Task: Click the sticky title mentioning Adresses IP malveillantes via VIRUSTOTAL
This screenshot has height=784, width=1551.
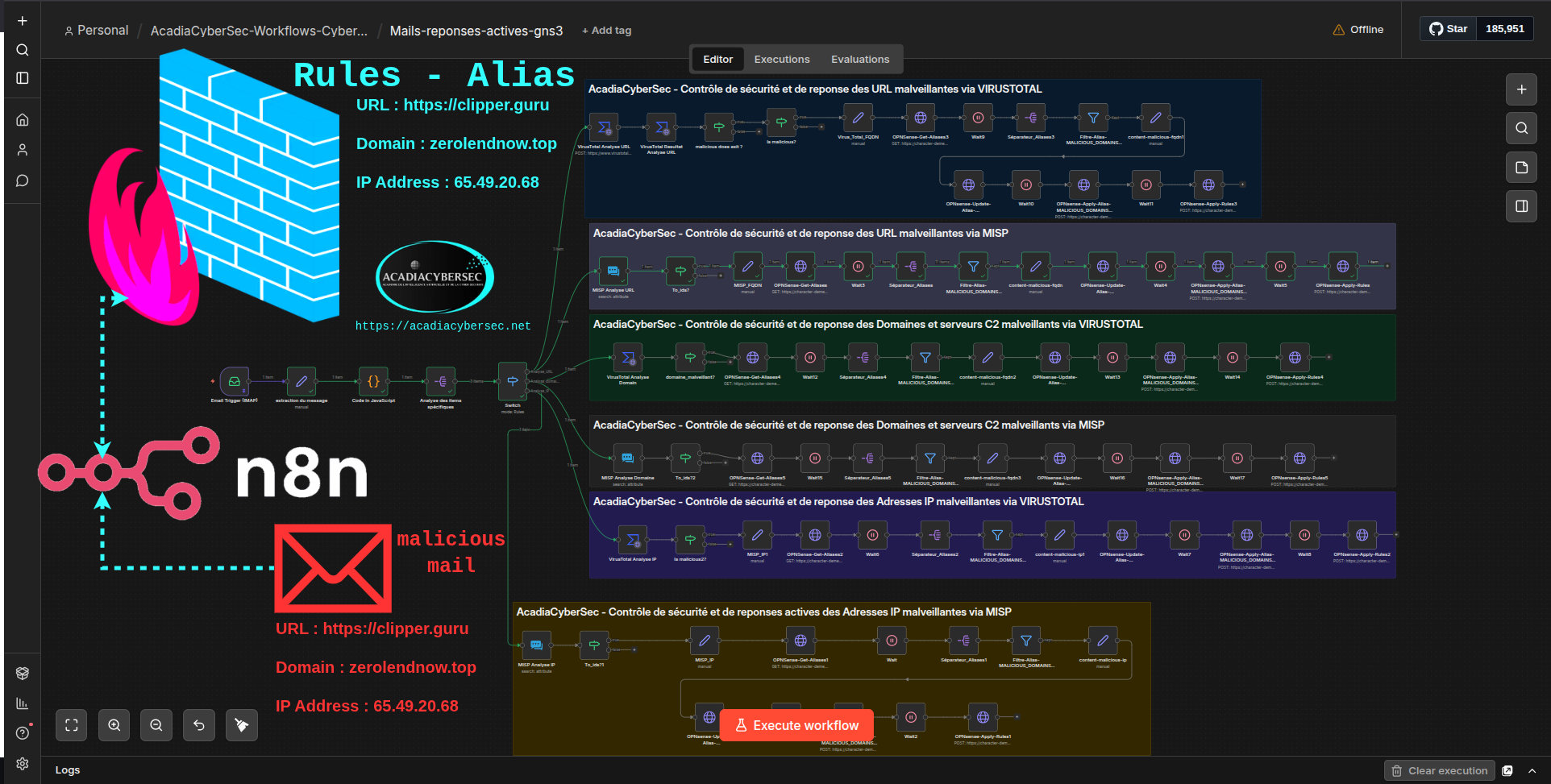Action: pos(838,501)
